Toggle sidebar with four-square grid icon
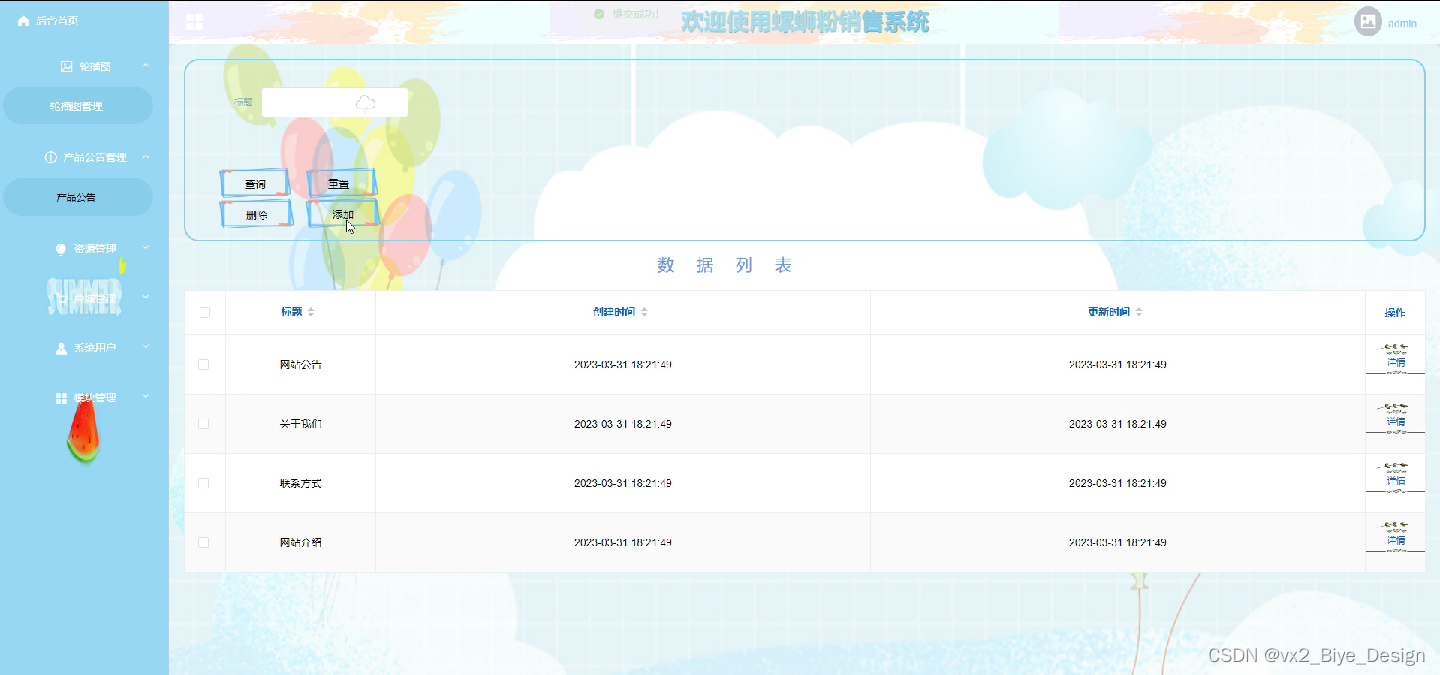Viewport: 1440px width, 675px height. coord(195,22)
